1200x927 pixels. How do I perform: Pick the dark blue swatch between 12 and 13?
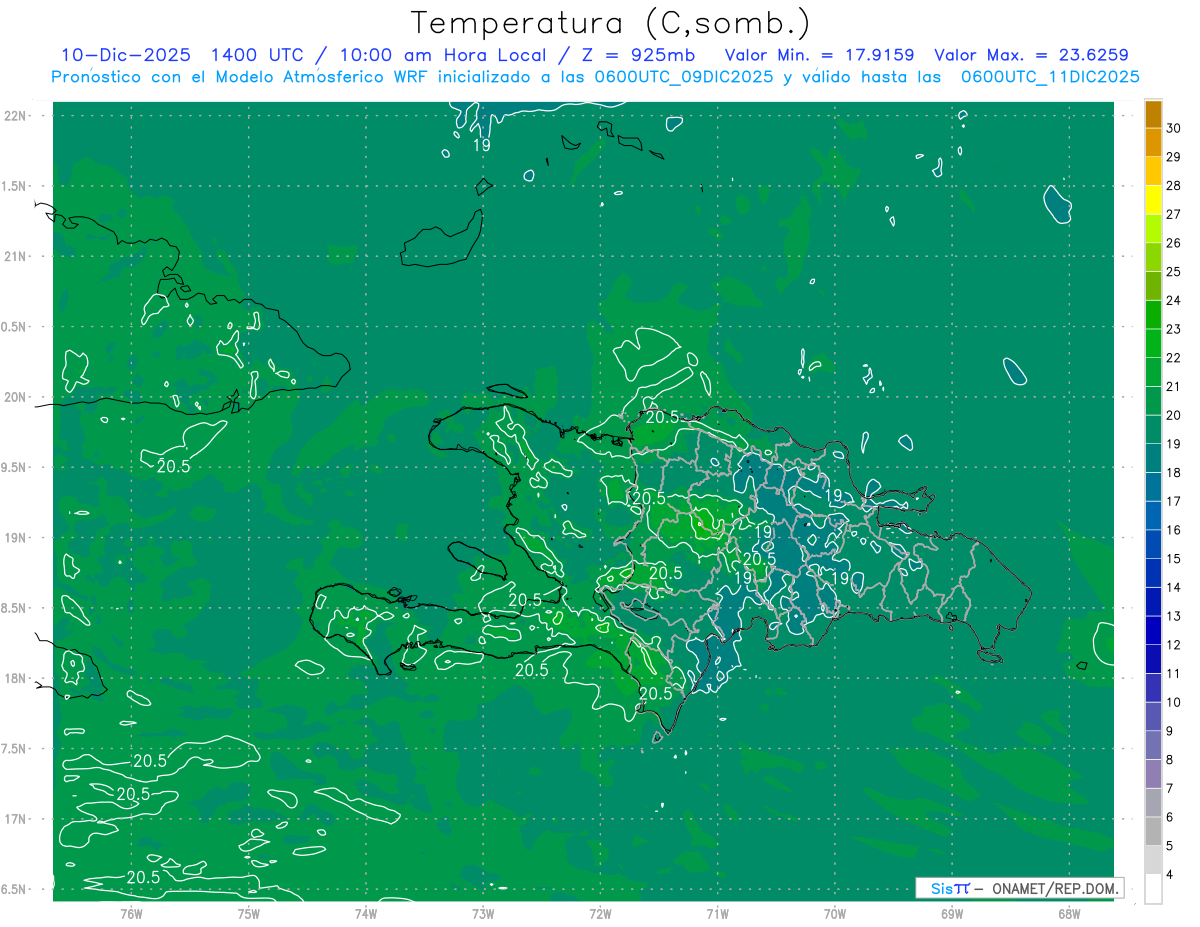tap(1153, 631)
